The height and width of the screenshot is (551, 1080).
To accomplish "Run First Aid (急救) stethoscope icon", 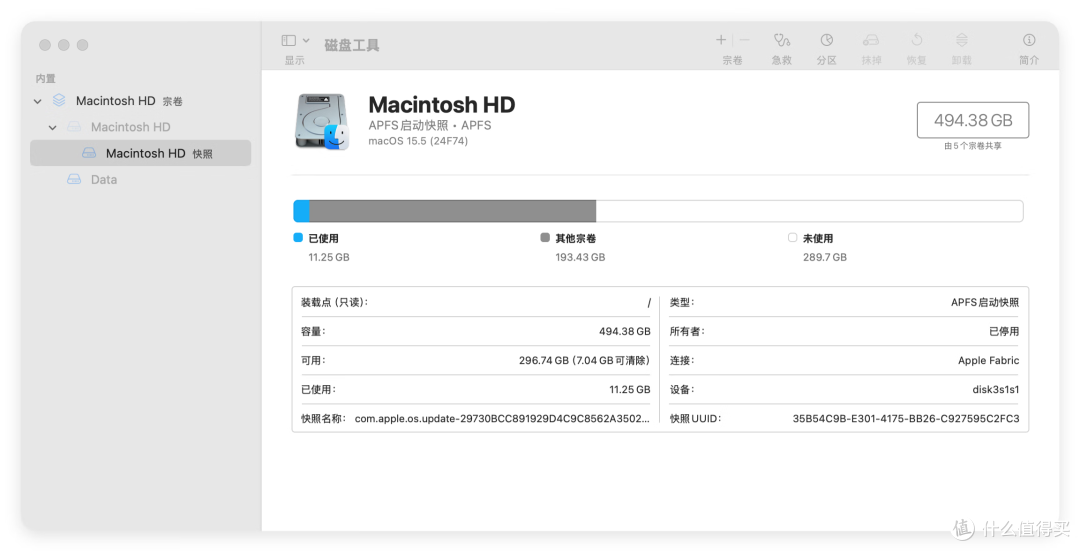I will tap(782, 40).
